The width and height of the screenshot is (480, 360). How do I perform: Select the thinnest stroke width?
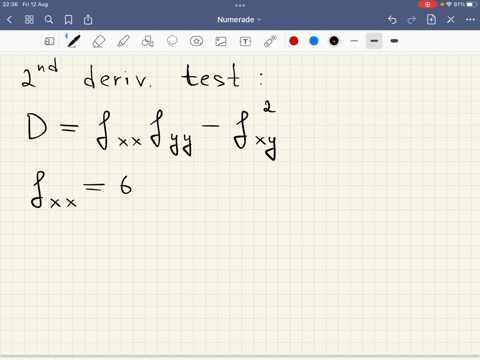[354, 41]
